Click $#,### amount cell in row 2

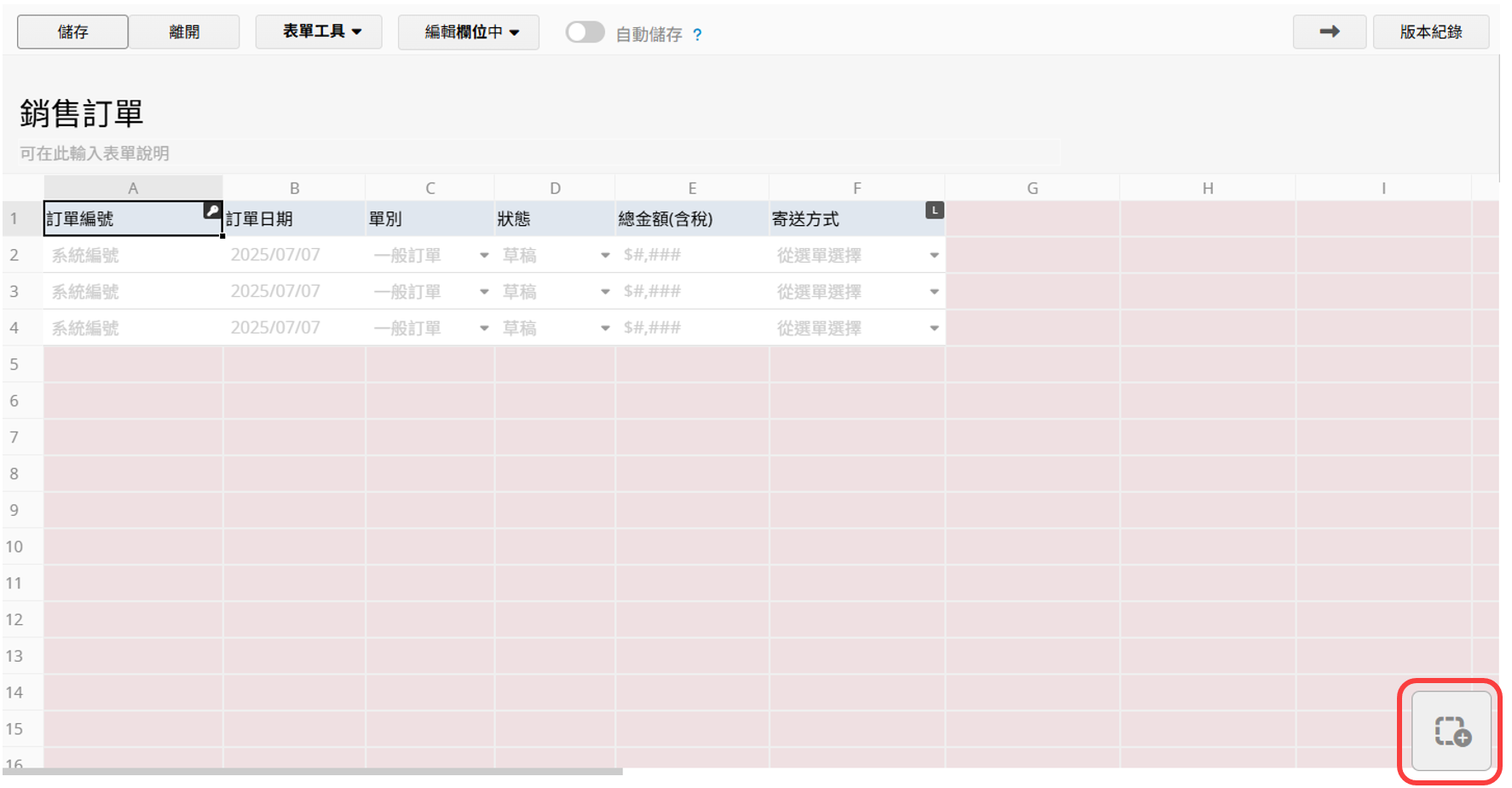(x=692, y=255)
